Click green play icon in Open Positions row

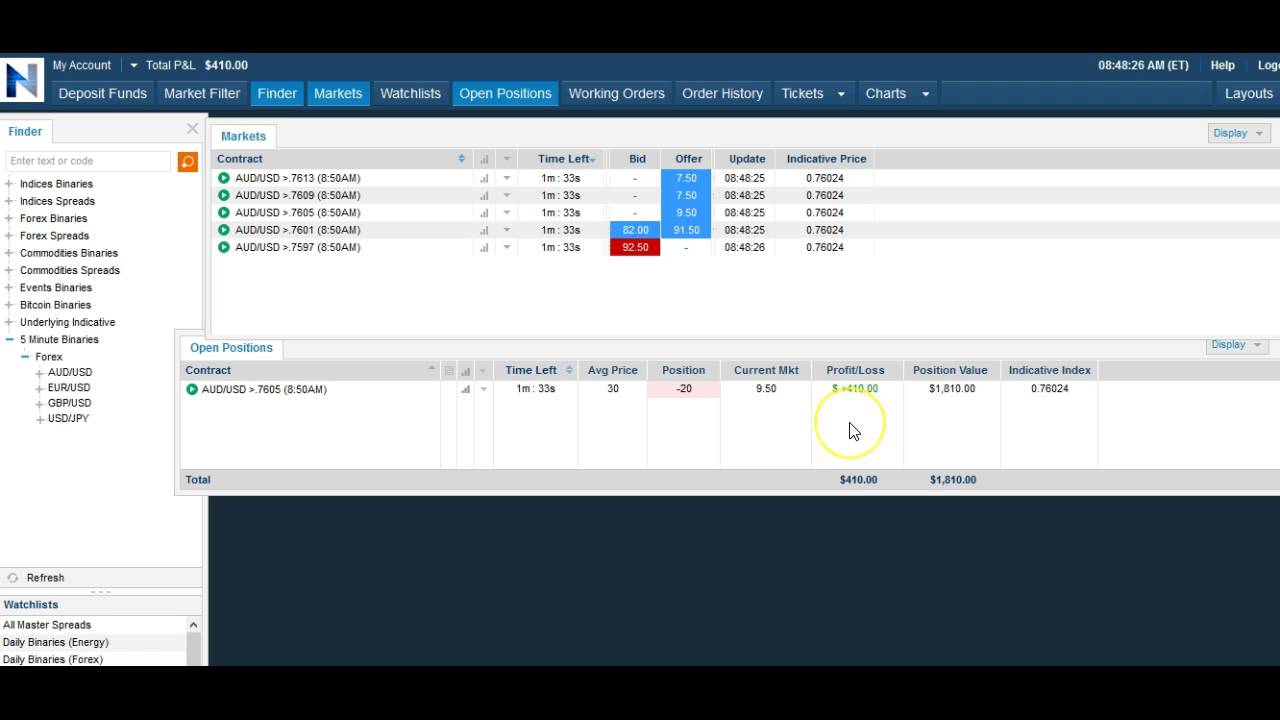click(192, 389)
